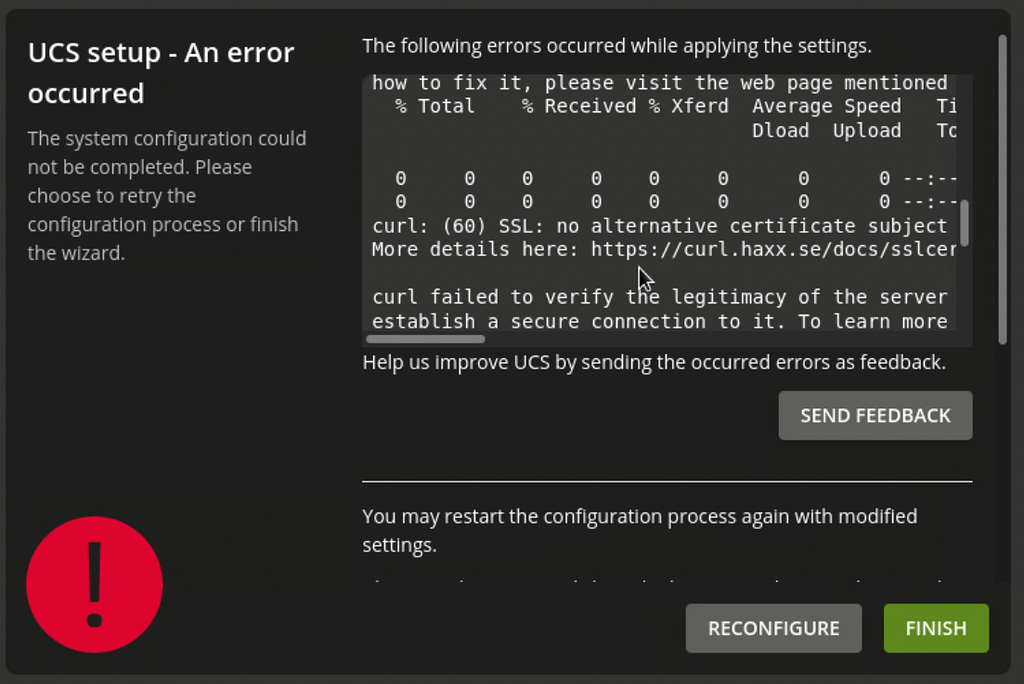Select the curl: (60) SSL error line
The image size is (1024, 684).
tap(658, 225)
